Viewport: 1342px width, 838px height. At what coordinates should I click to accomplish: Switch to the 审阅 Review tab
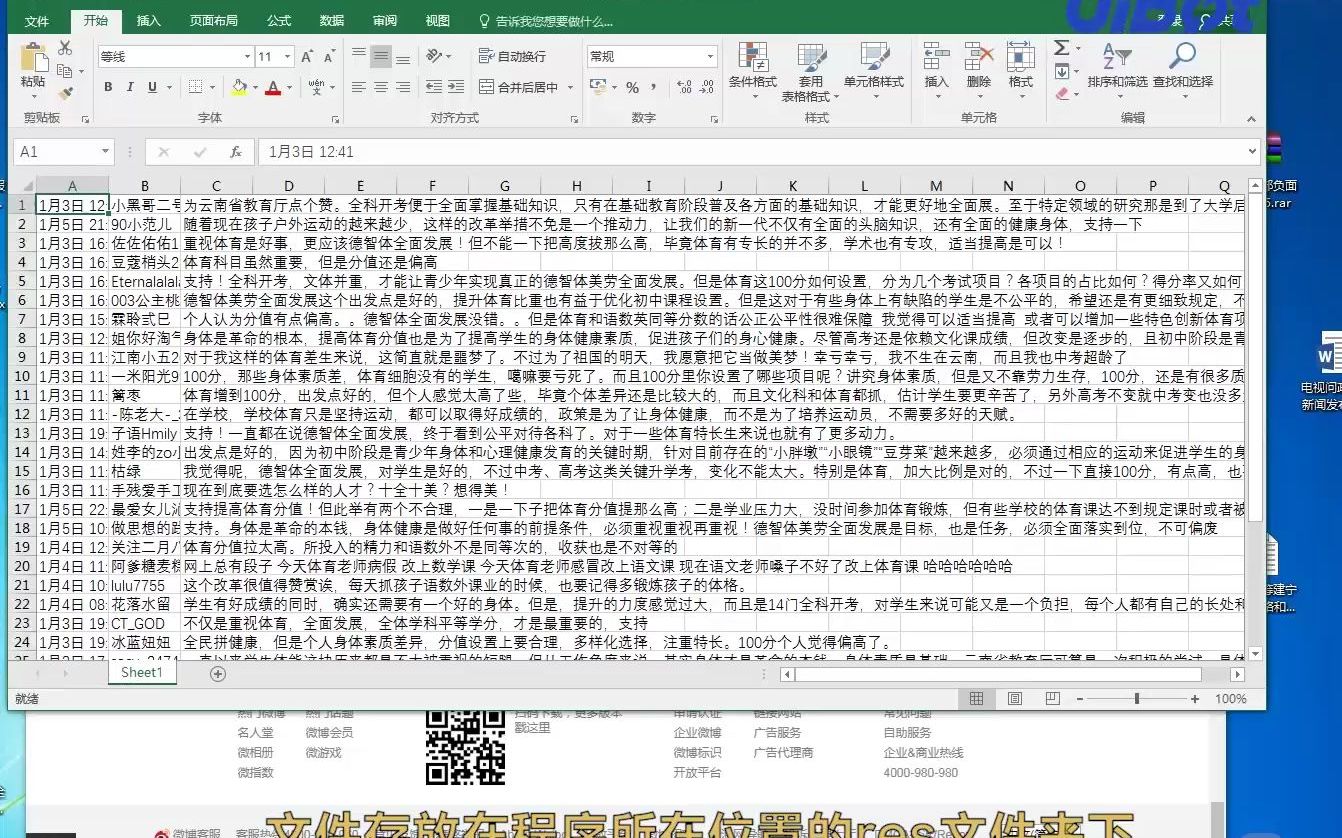tap(384, 21)
